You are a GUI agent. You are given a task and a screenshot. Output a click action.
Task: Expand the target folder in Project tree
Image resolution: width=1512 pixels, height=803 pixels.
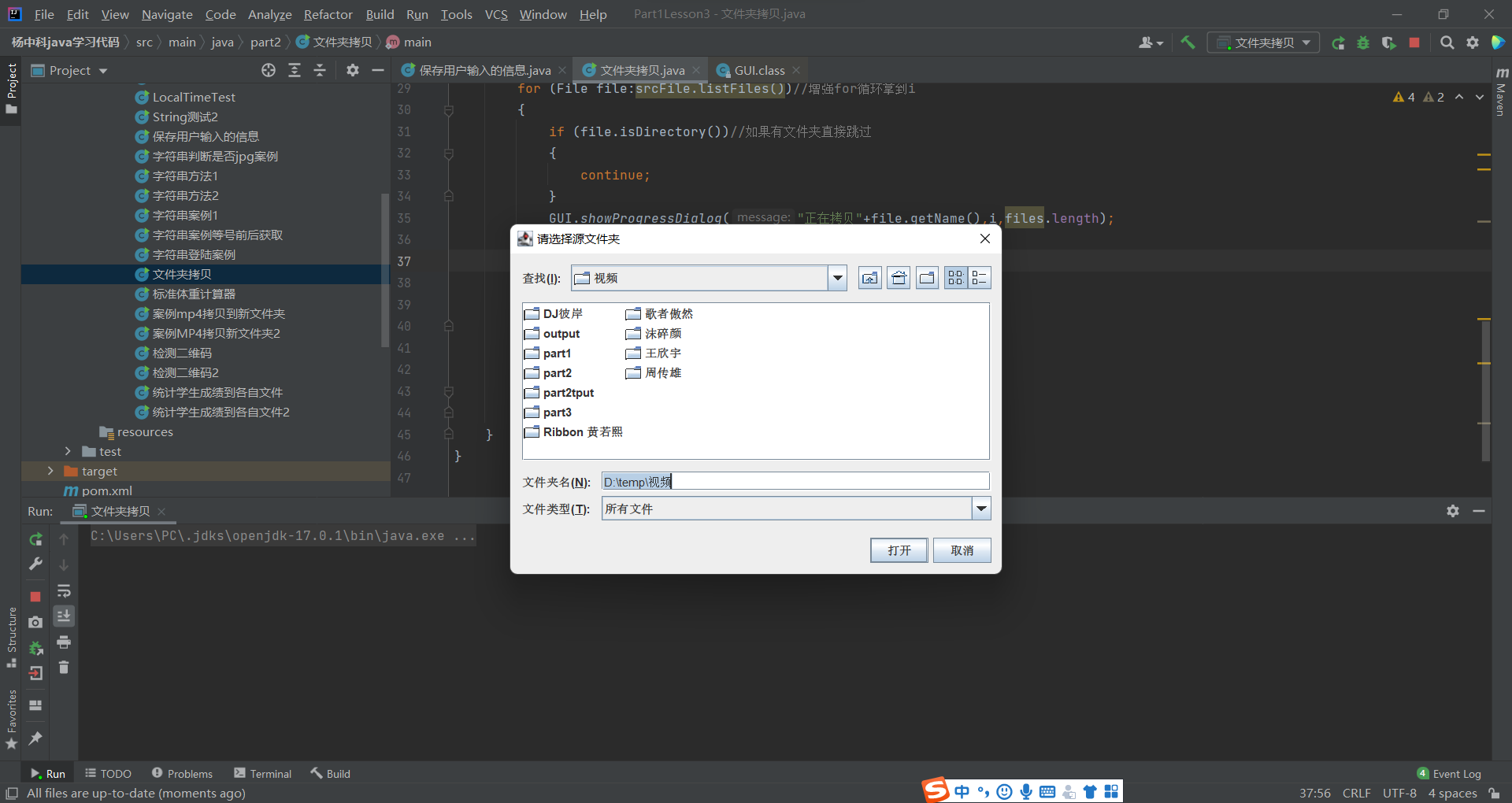click(50, 471)
